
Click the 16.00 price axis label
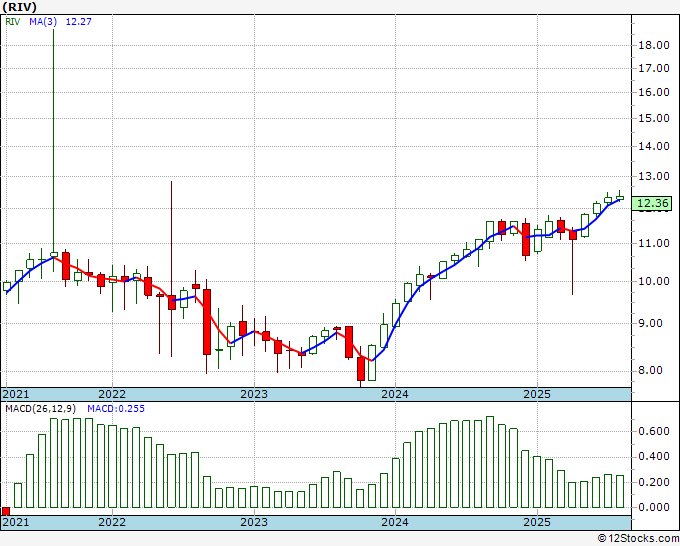coord(654,92)
